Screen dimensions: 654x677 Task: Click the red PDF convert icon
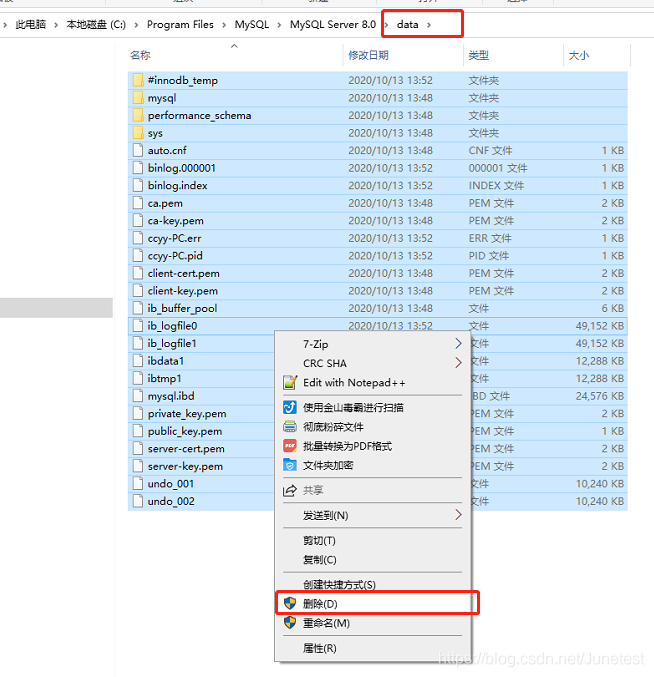point(290,446)
